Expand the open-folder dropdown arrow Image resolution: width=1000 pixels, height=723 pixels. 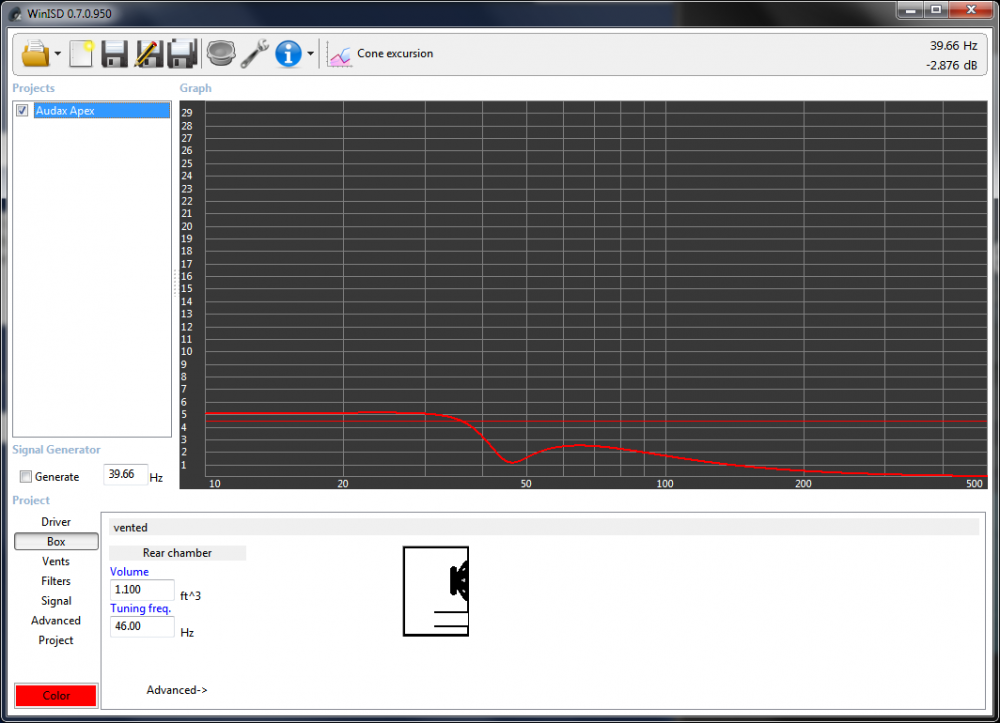click(x=58, y=54)
